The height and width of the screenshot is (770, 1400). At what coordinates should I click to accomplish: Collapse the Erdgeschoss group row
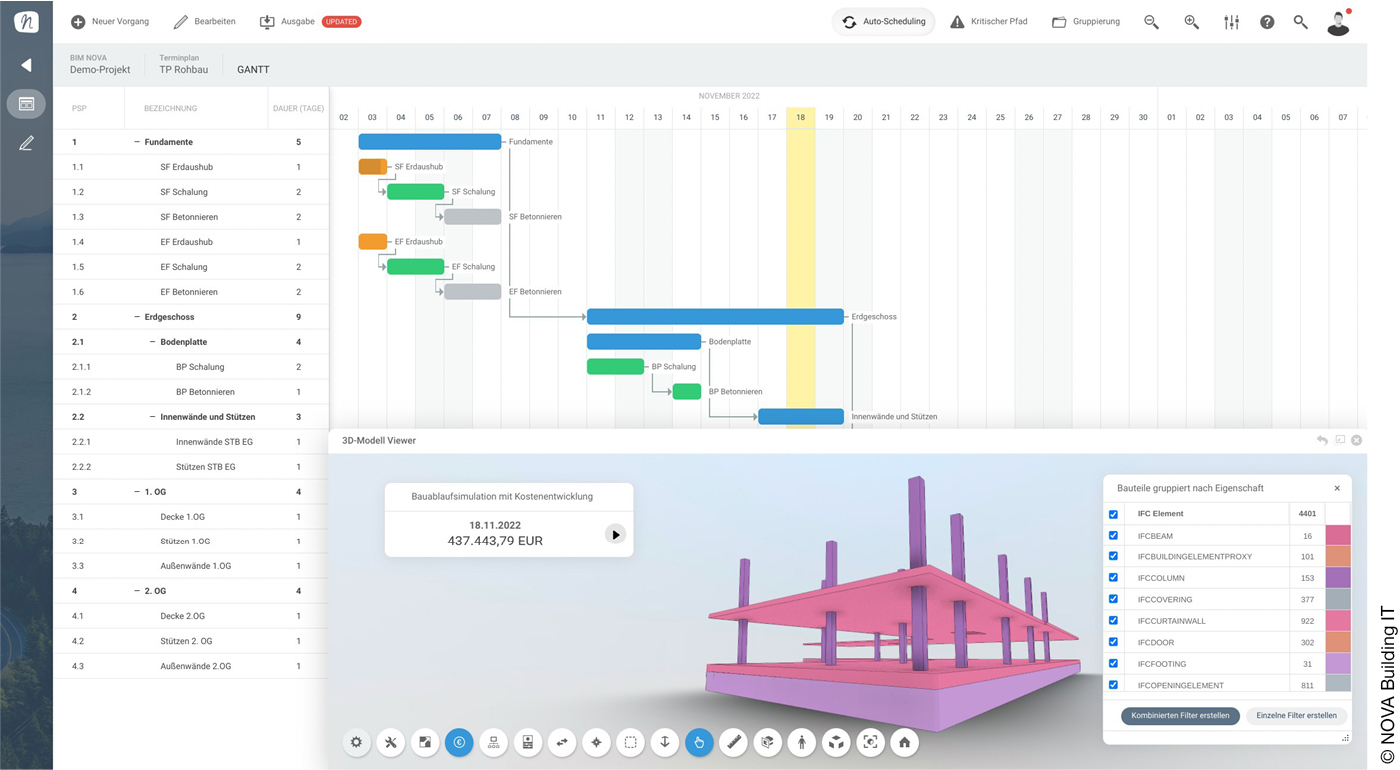point(136,316)
